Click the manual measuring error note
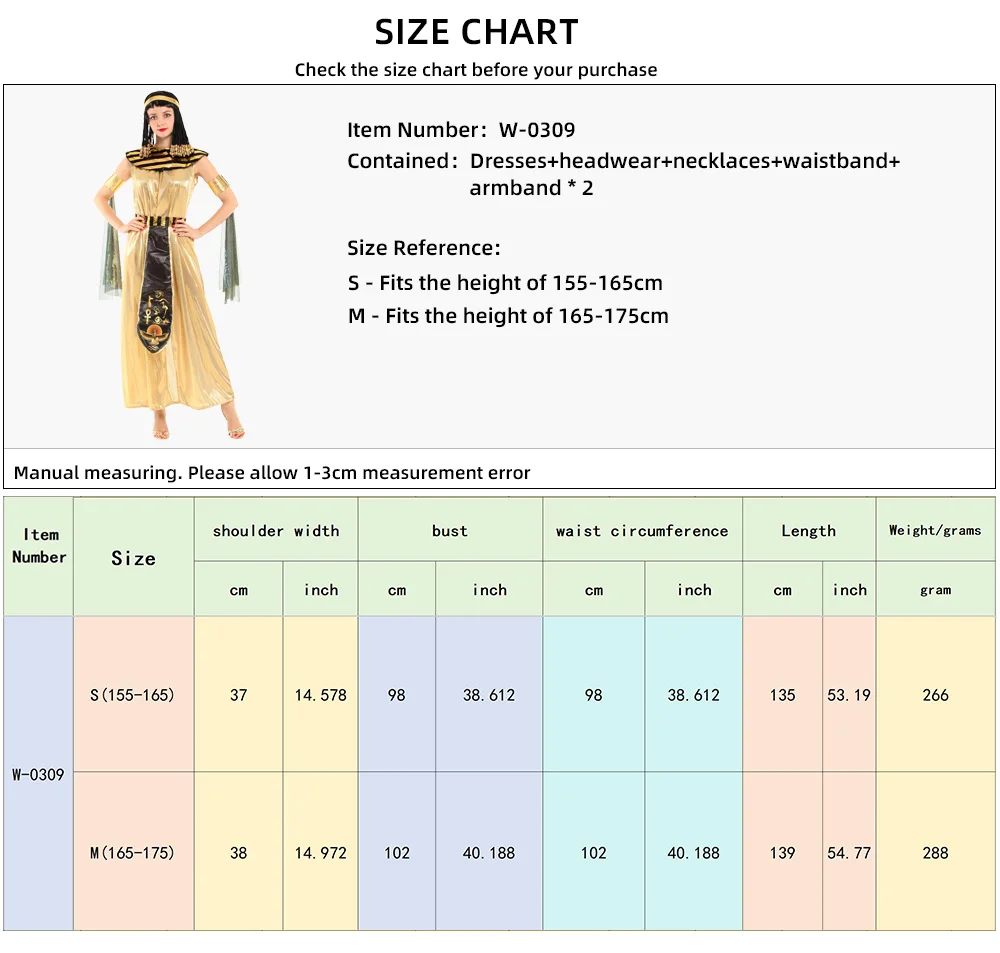The width and height of the screenshot is (1000, 953). [x=272, y=473]
